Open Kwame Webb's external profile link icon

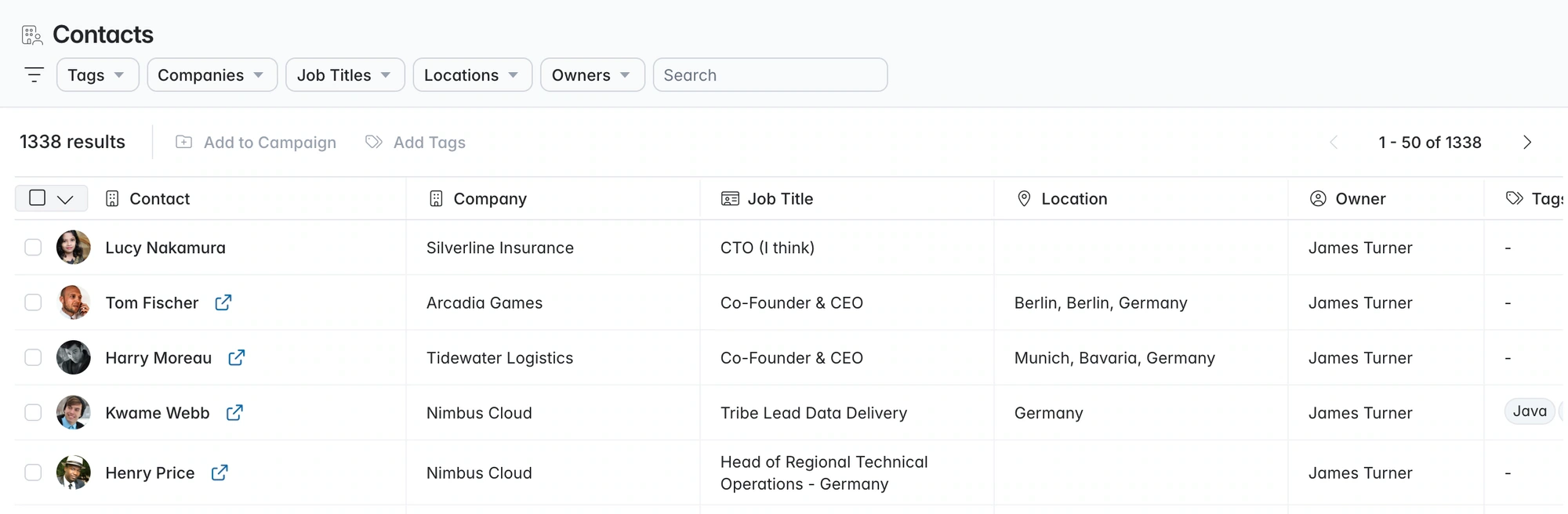click(x=234, y=412)
